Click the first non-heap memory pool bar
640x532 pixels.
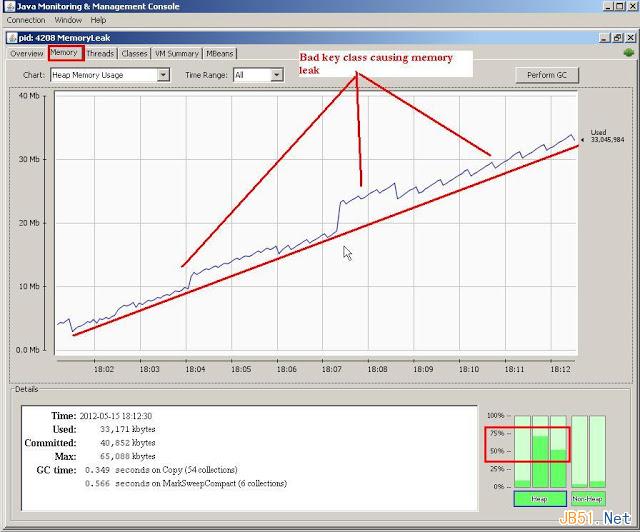[x=579, y=452]
